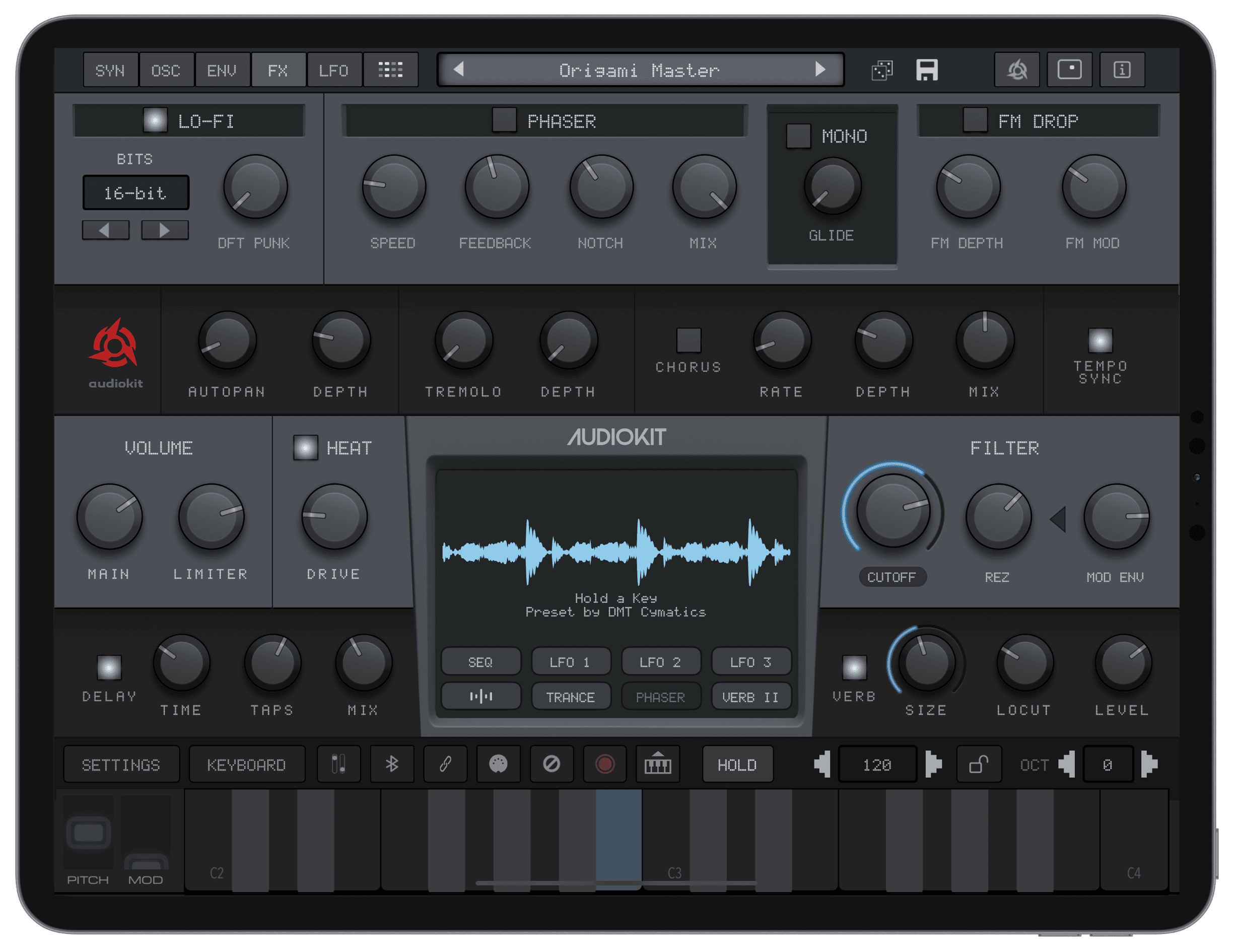Select the TRANCE button

click(x=571, y=697)
